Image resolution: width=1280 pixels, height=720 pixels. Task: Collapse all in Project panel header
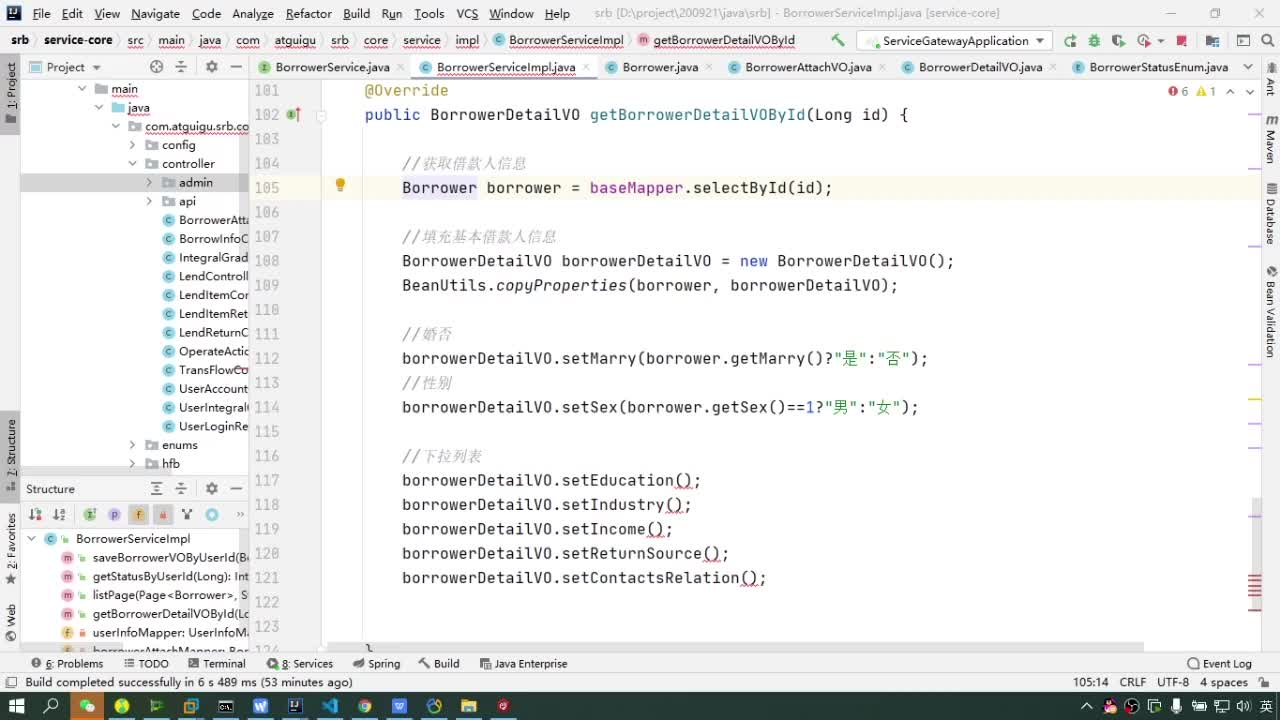pos(180,67)
